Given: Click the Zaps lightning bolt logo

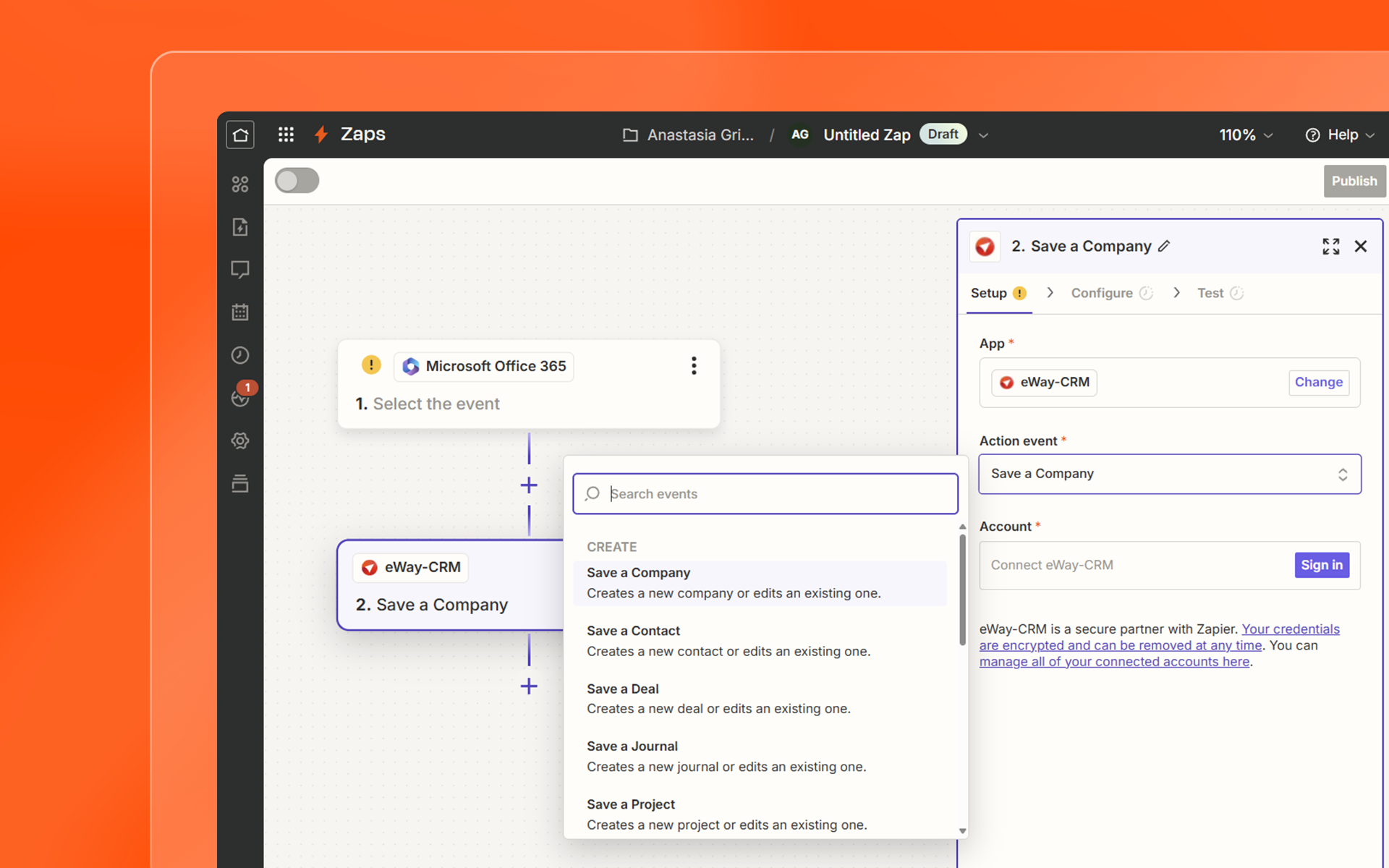Looking at the screenshot, I should click(321, 135).
